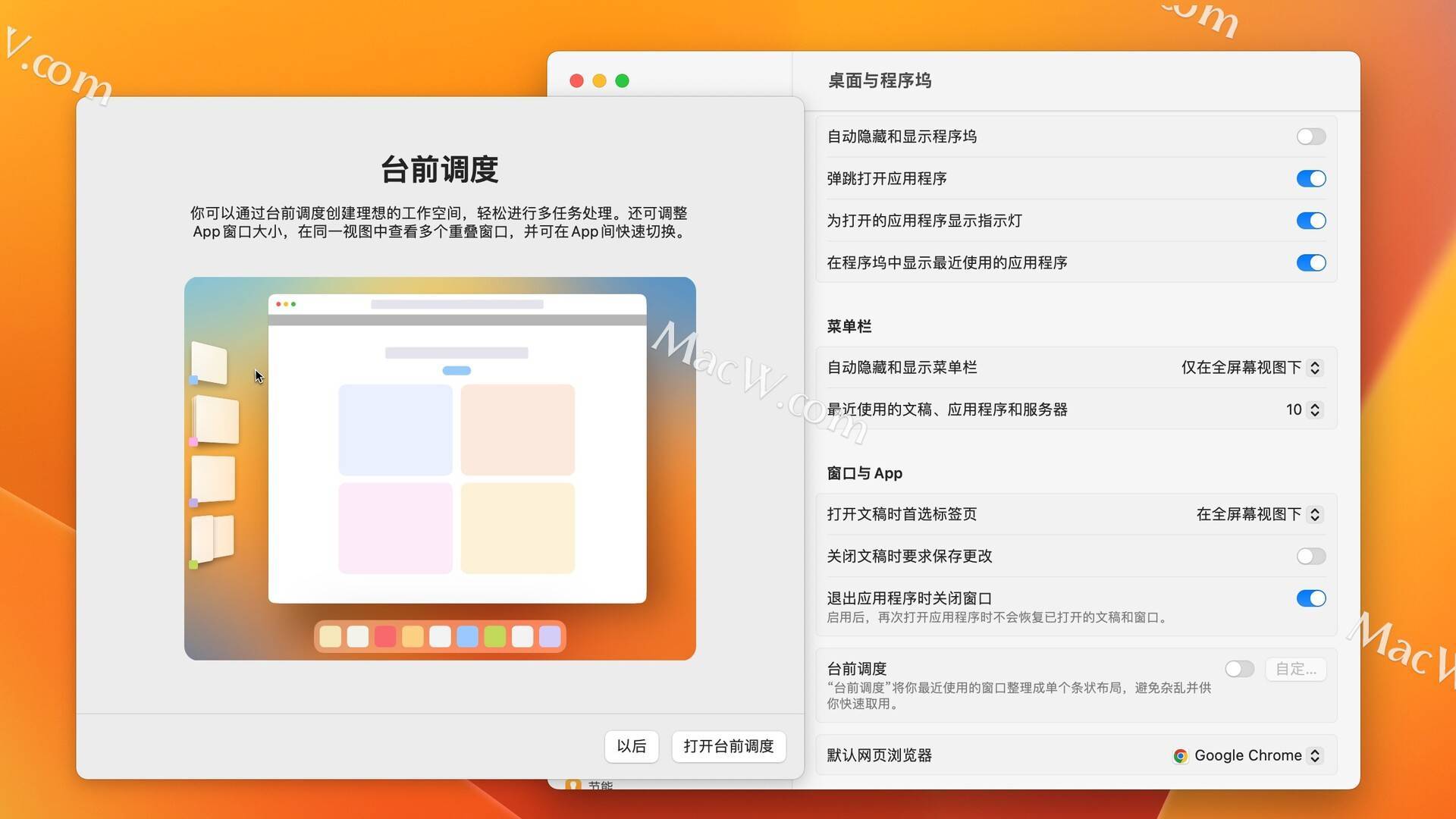The image size is (1456, 819).
Task: Click the topmost window stack in Stage Manager preview
Action: pos(210,362)
